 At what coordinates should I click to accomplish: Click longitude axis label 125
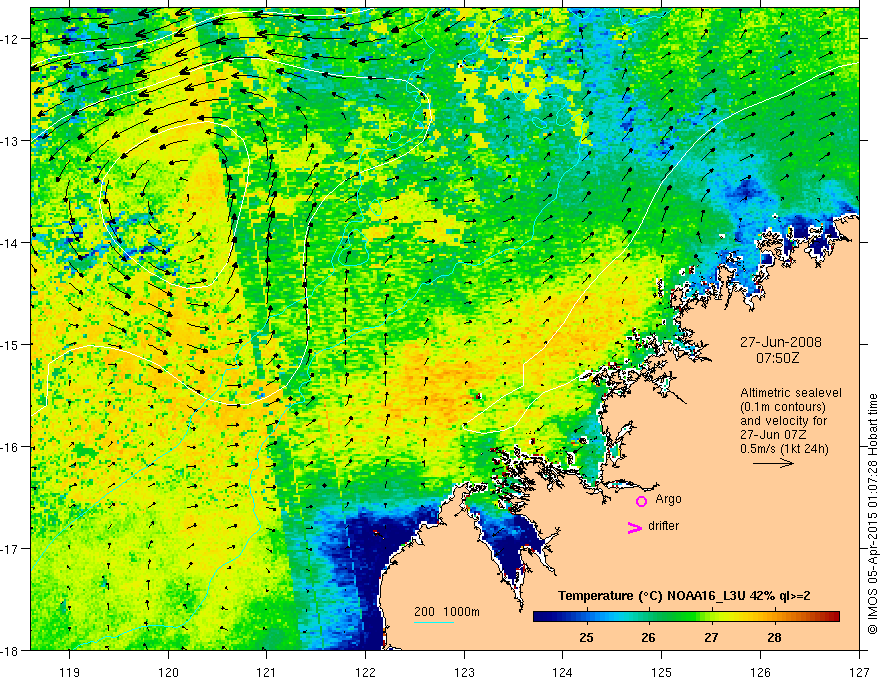coord(662,672)
